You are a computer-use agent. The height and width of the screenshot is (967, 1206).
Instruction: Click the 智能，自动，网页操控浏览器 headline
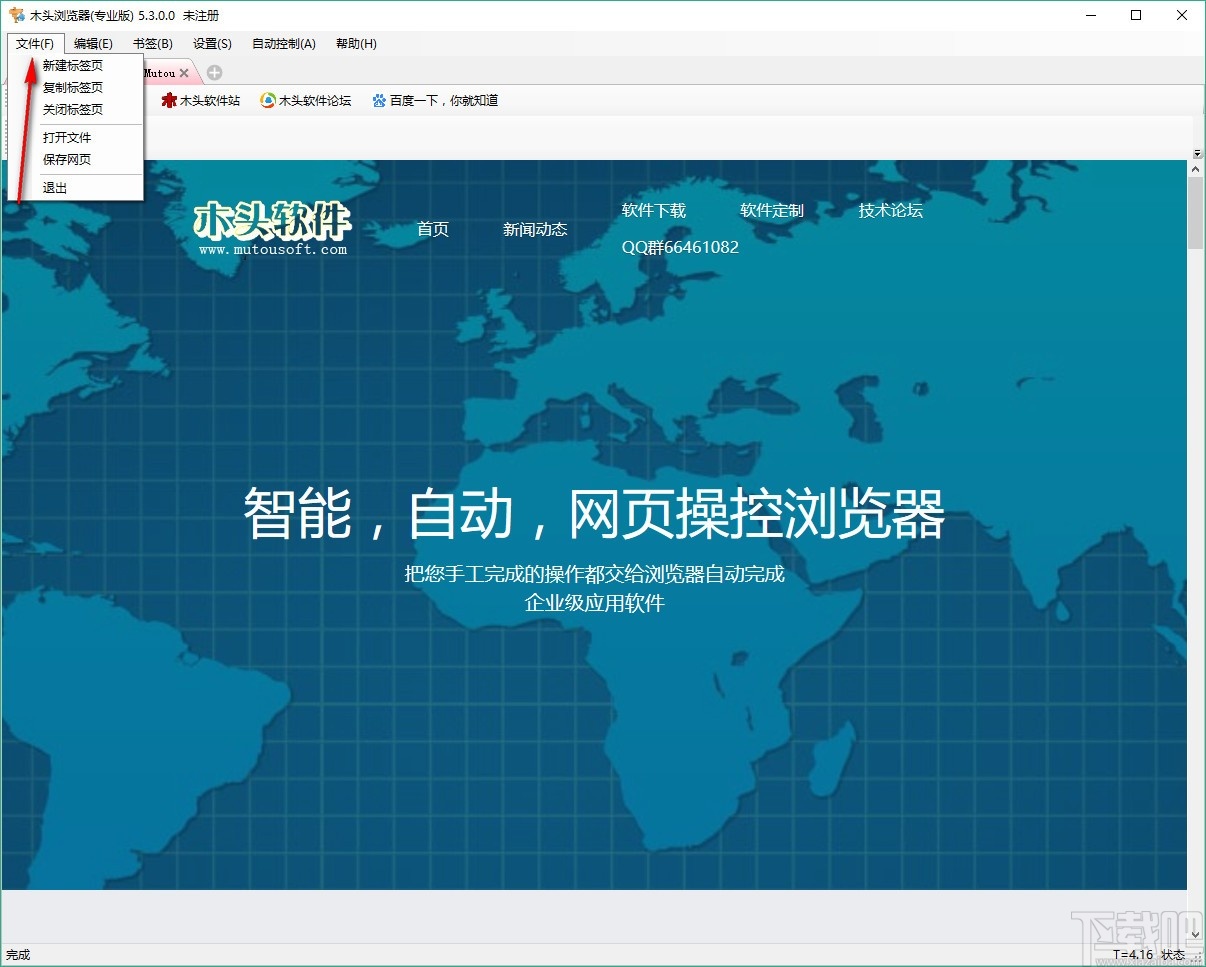(x=594, y=514)
